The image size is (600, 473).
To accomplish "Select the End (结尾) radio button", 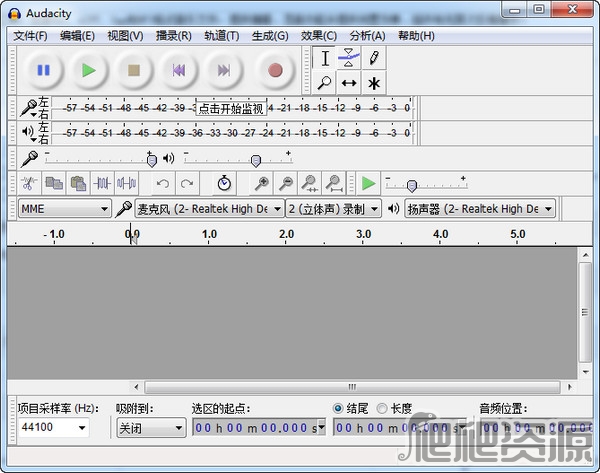I will [x=338, y=408].
